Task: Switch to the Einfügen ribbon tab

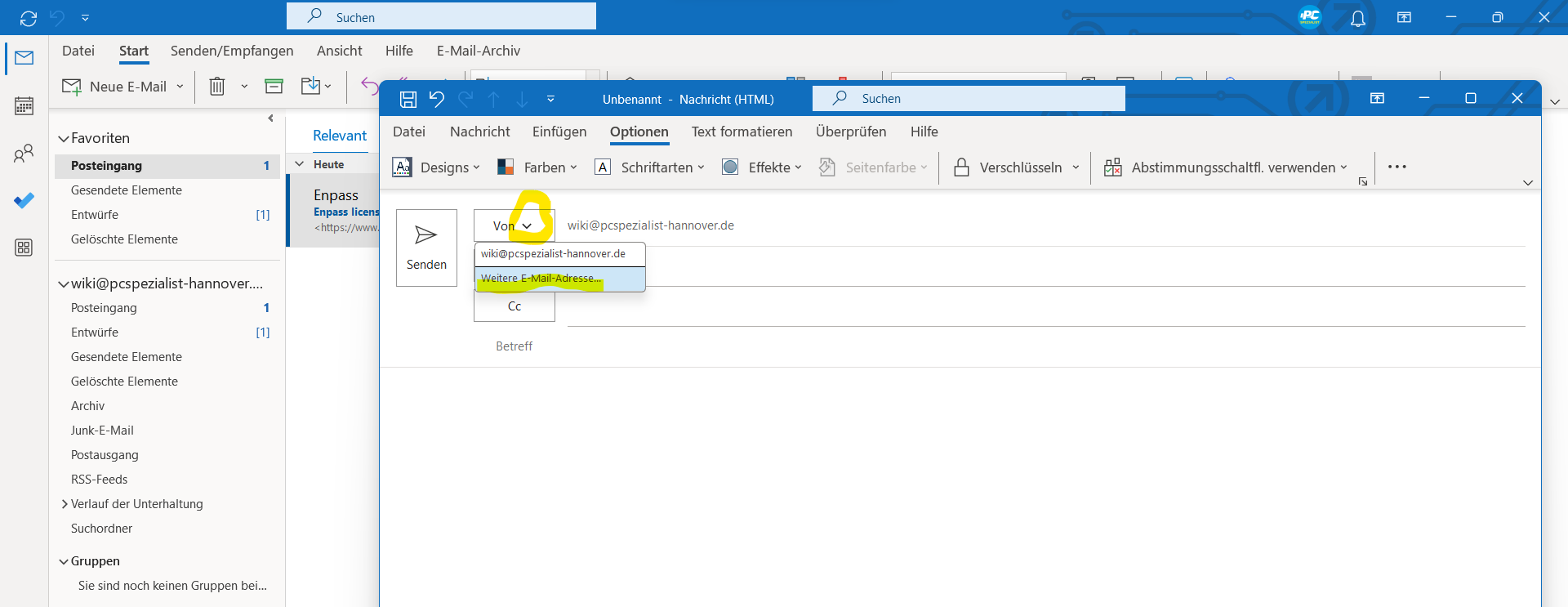Action: (559, 132)
